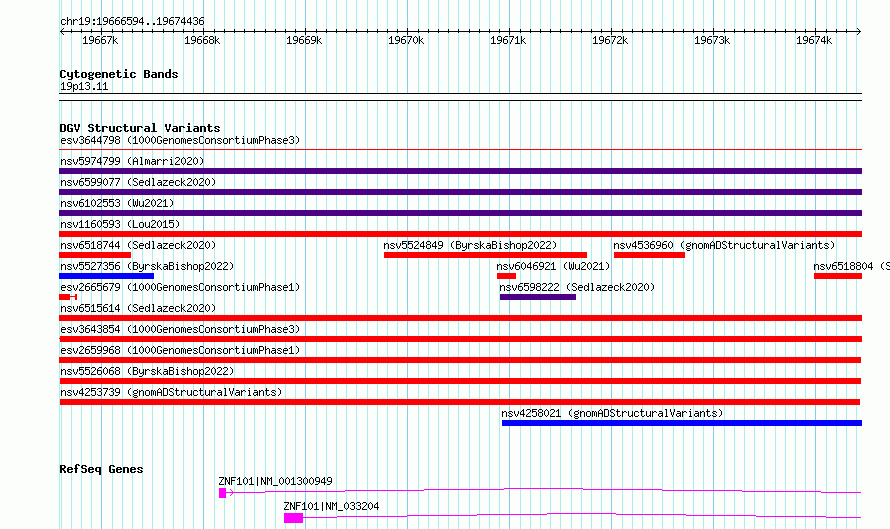
Task: Open the nsv4258021 (gnomADStructuralVariants) label
Action: [x=612, y=413]
